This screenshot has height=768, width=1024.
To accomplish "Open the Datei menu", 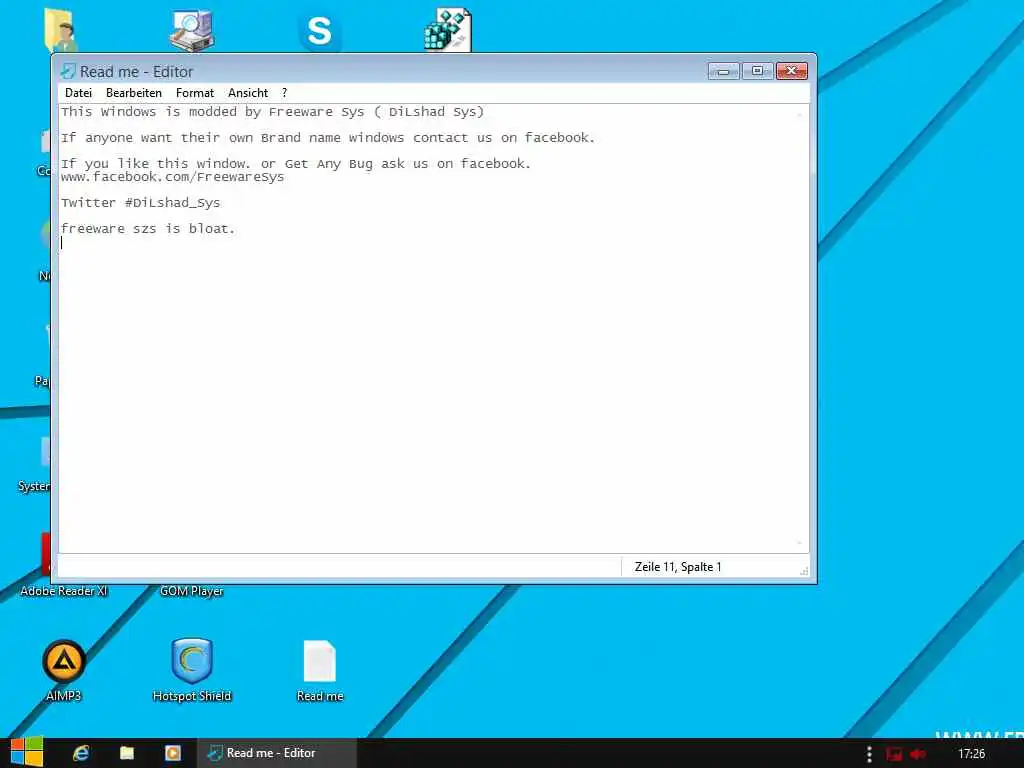I will 78,93.
